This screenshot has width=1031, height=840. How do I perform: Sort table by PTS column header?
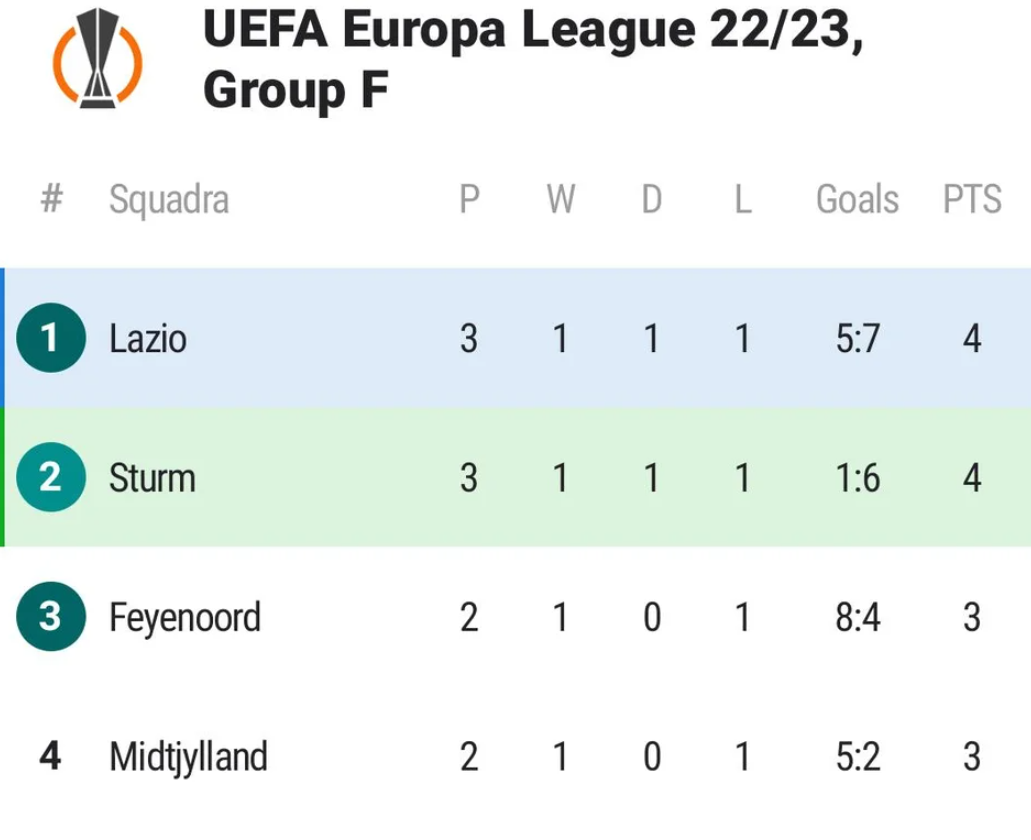point(972,198)
